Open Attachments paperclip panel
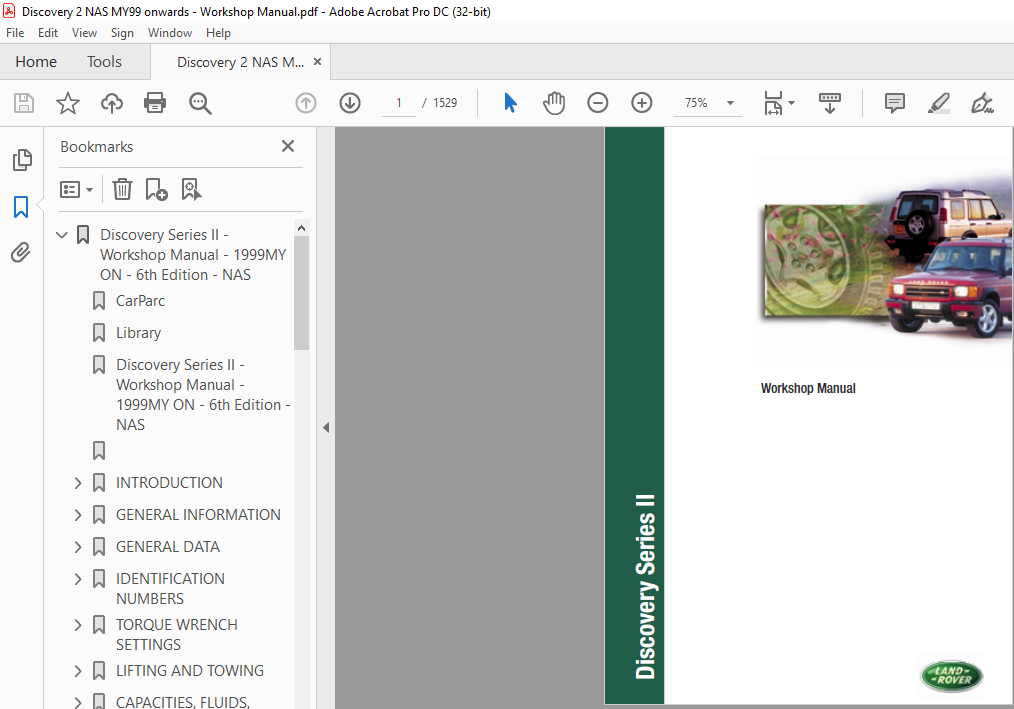The height and width of the screenshot is (709, 1014). 21,253
